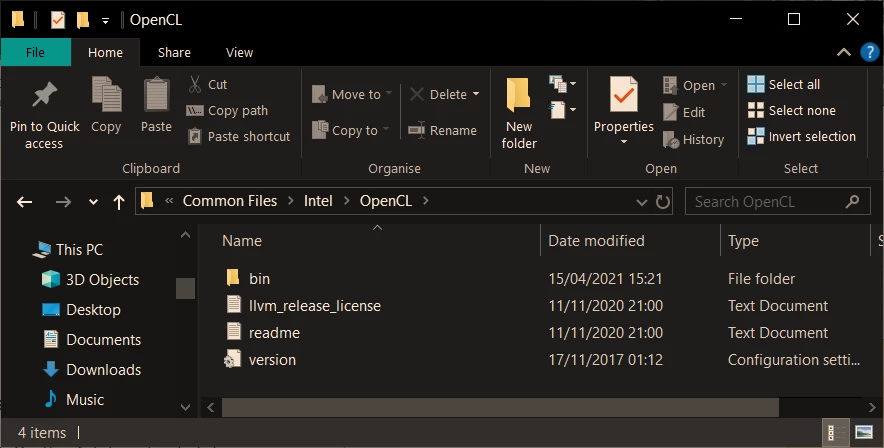The height and width of the screenshot is (448, 884).
Task: Click the Search OpenCL box
Action: (777, 202)
